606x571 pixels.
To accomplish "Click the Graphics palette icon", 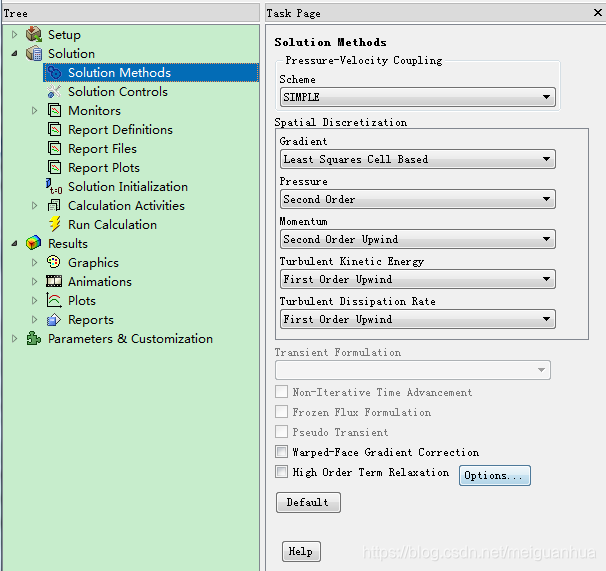I will (54, 263).
